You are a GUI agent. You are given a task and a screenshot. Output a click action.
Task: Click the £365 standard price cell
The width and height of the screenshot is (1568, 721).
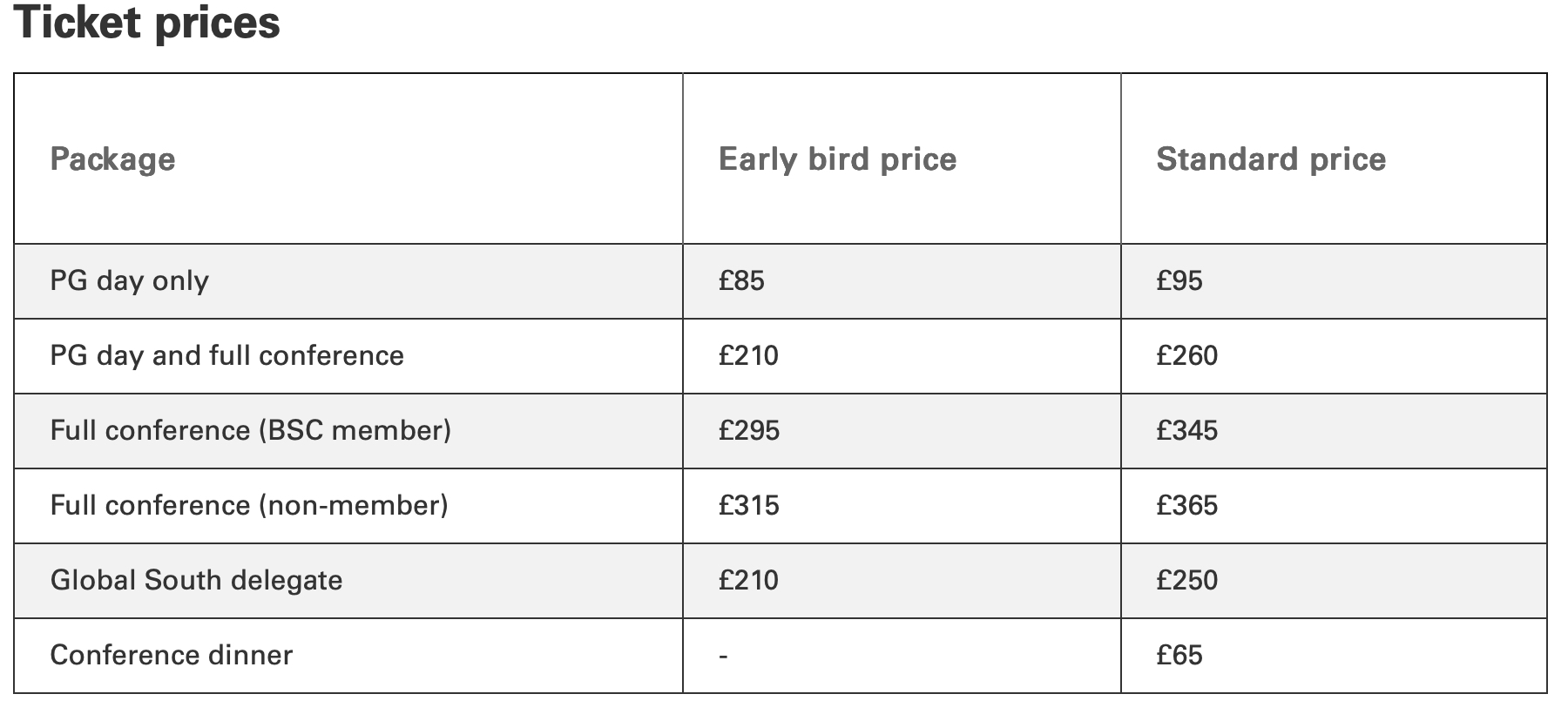[x=1186, y=506]
